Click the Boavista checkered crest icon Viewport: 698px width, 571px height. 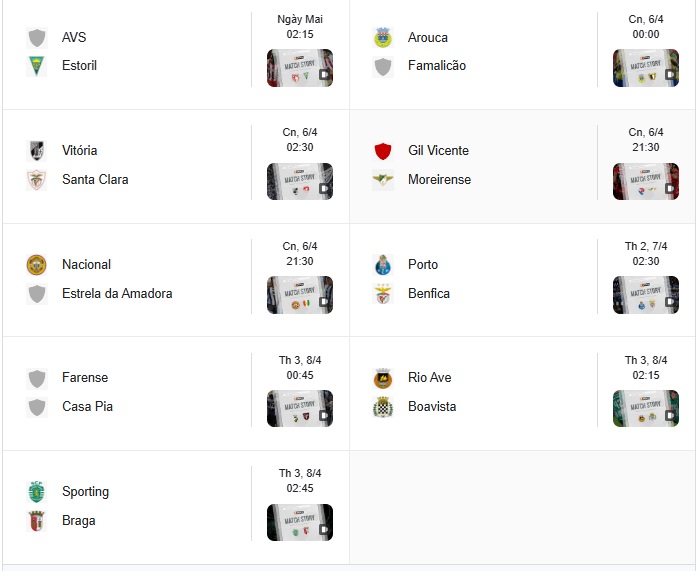click(383, 407)
